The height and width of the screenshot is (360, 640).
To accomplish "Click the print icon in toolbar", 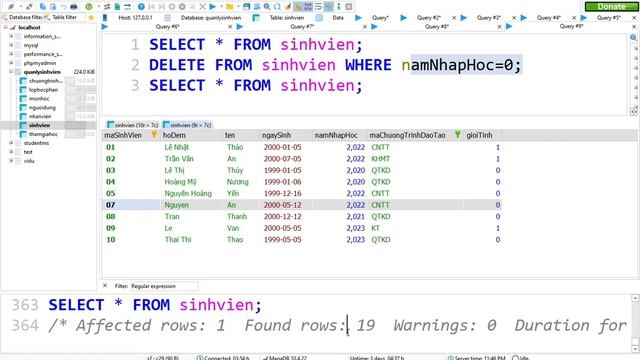I will coord(74,7).
